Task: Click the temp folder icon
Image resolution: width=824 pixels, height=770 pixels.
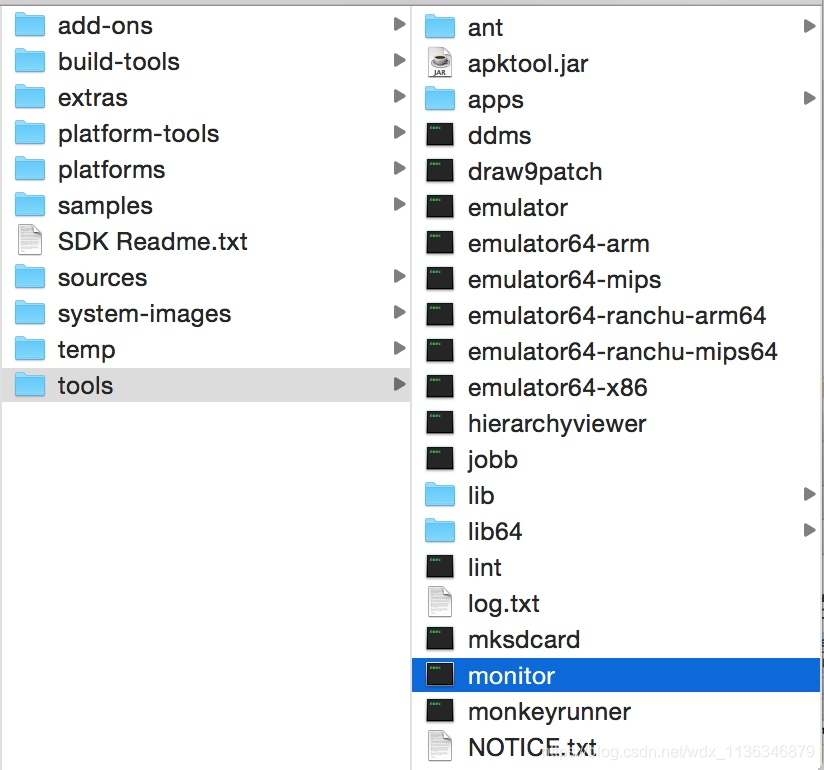Action: 30,349
